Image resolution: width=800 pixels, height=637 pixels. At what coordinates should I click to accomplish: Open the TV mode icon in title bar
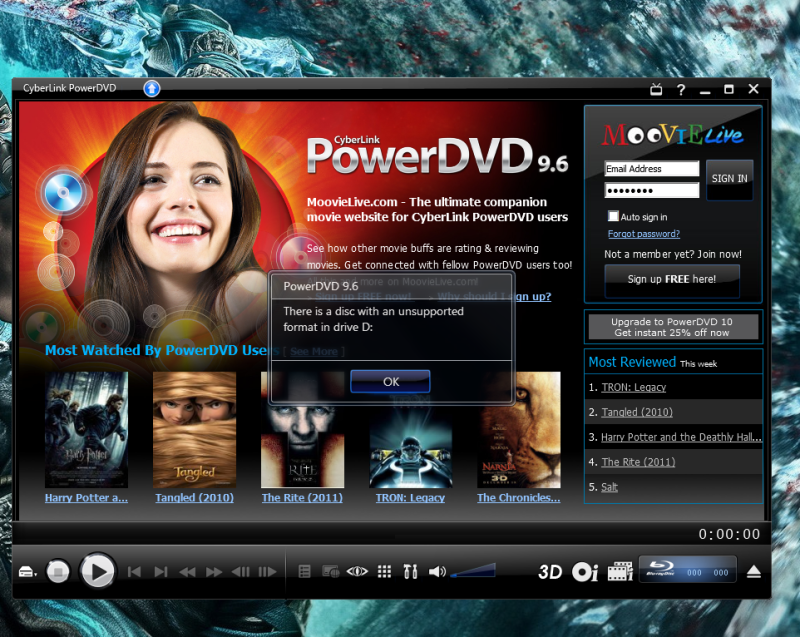coord(656,90)
